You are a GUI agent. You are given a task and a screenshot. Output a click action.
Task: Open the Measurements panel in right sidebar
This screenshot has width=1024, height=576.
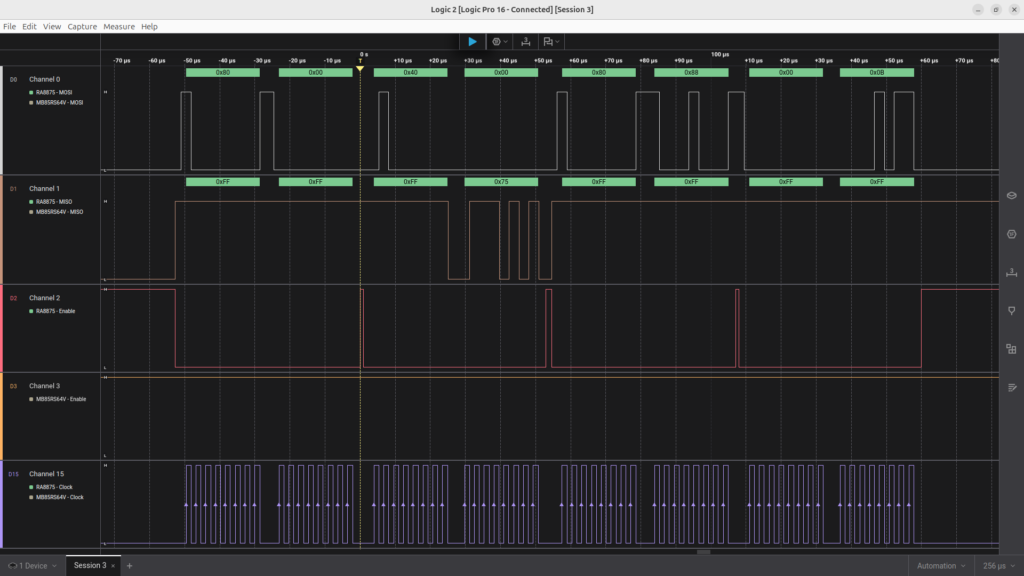point(1012,272)
